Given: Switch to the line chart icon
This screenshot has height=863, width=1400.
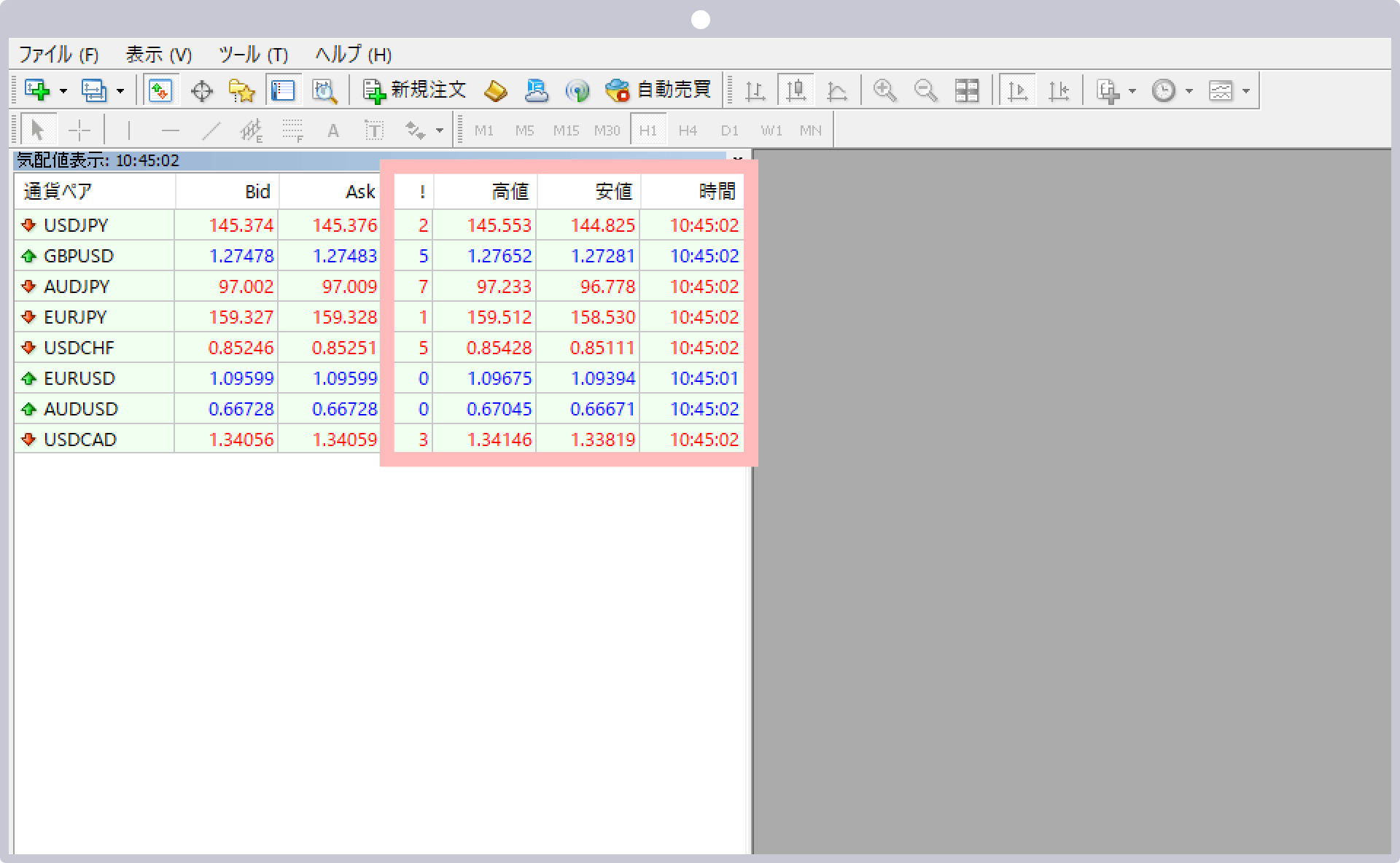Looking at the screenshot, I should [837, 90].
